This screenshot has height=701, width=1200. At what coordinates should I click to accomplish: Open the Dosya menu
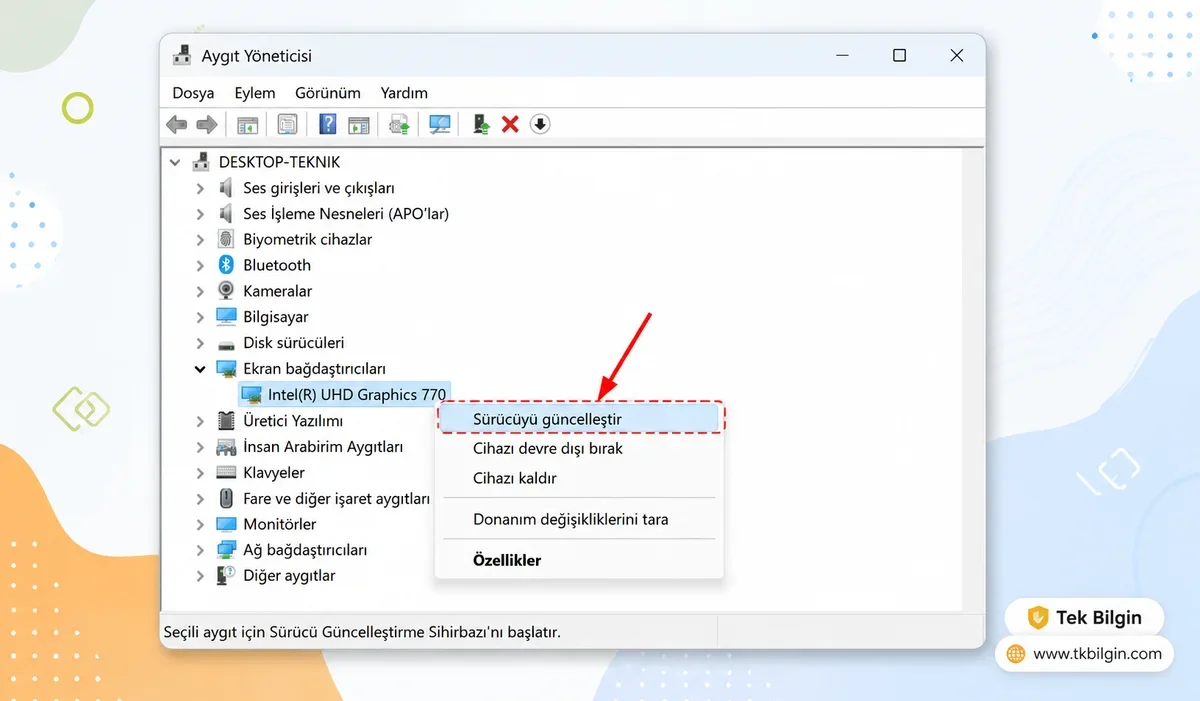[193, 93]
